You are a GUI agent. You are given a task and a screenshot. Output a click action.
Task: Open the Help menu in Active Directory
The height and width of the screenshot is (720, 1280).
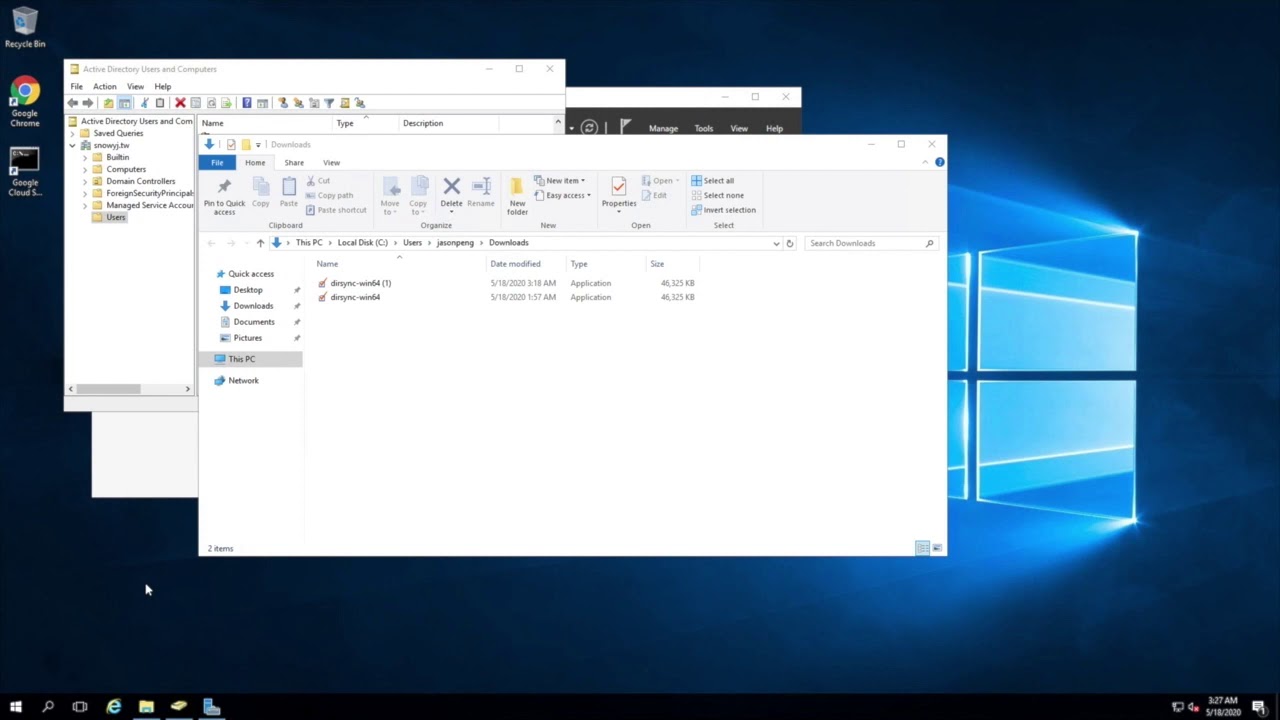click(162, 87)
